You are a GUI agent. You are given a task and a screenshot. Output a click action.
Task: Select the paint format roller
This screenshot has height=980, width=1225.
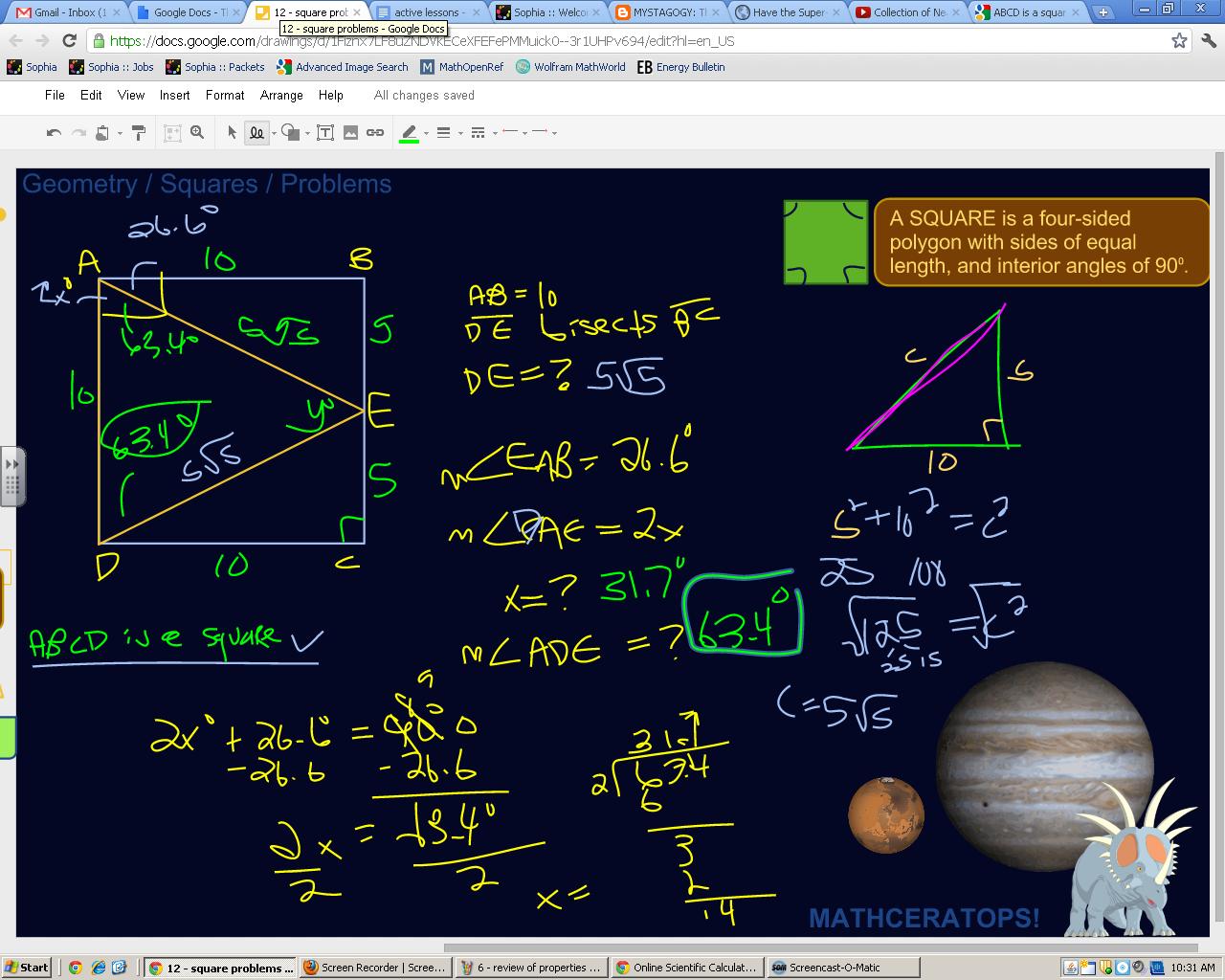coord(139,133)
